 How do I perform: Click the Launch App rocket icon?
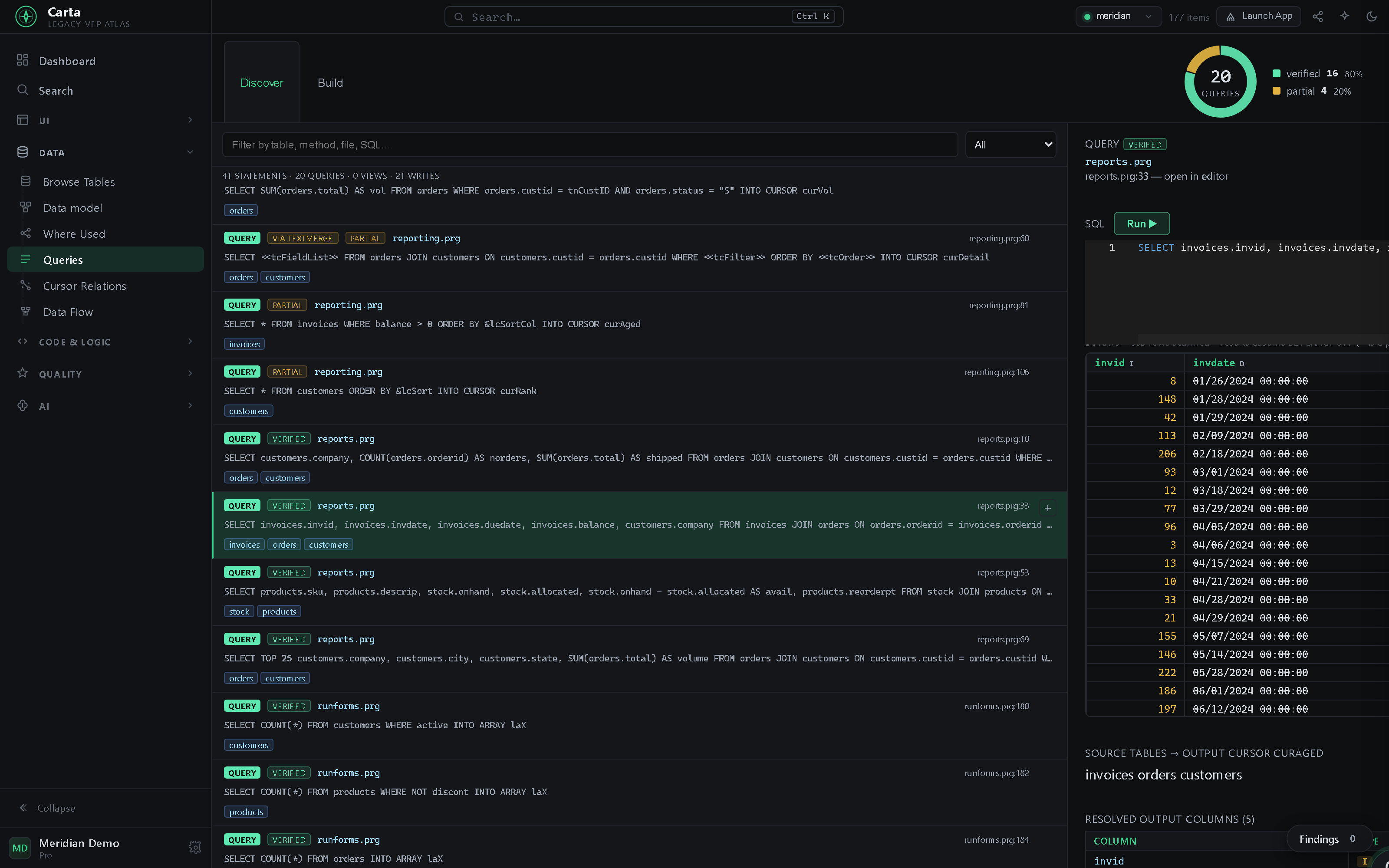pyautogui.click(x=1231, y=17)
